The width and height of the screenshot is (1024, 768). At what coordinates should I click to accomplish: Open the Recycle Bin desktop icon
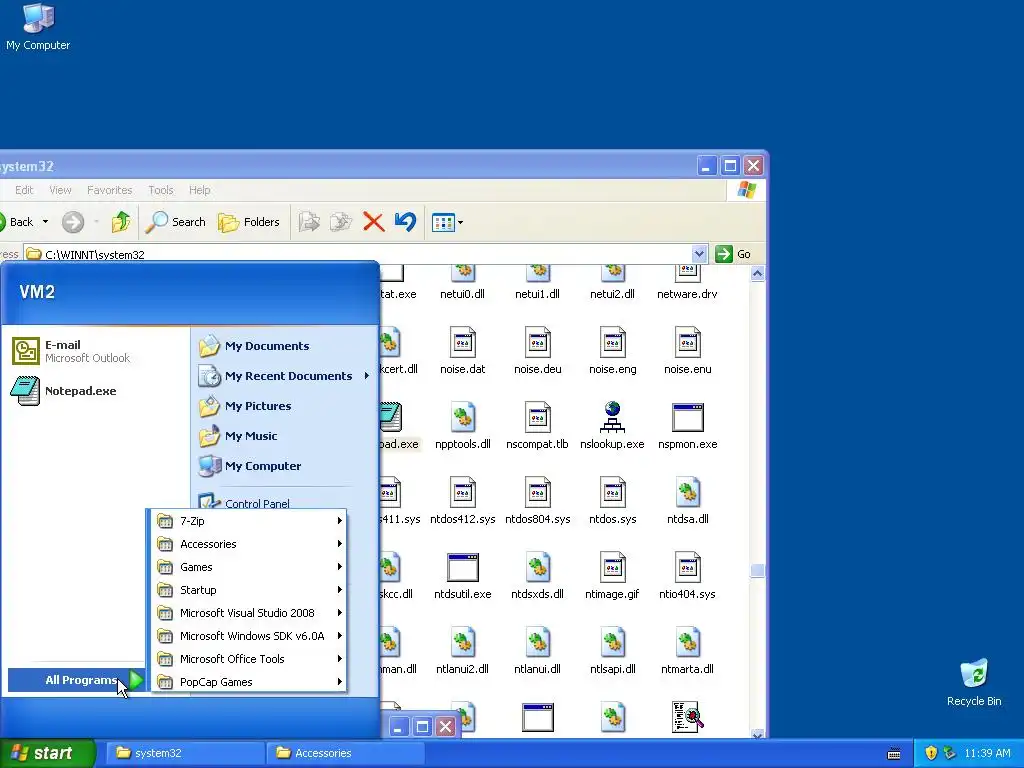(974, 682)
